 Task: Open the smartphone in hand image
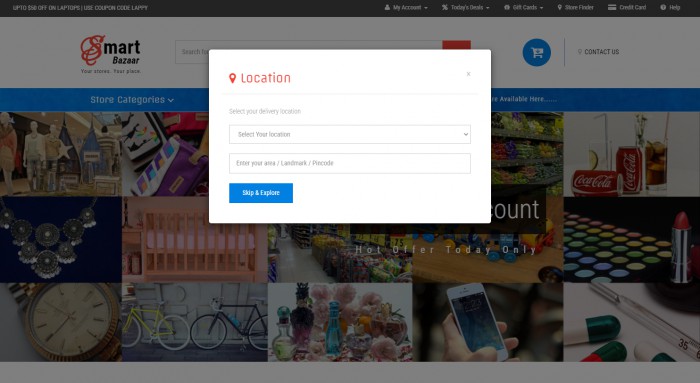click(x=488, y=322)
